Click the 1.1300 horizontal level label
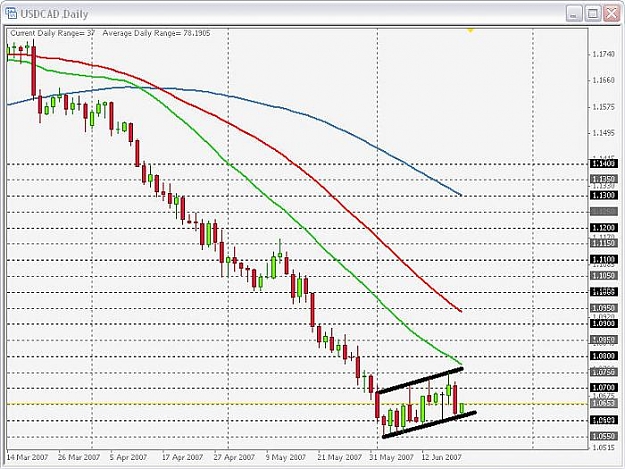 603,196
